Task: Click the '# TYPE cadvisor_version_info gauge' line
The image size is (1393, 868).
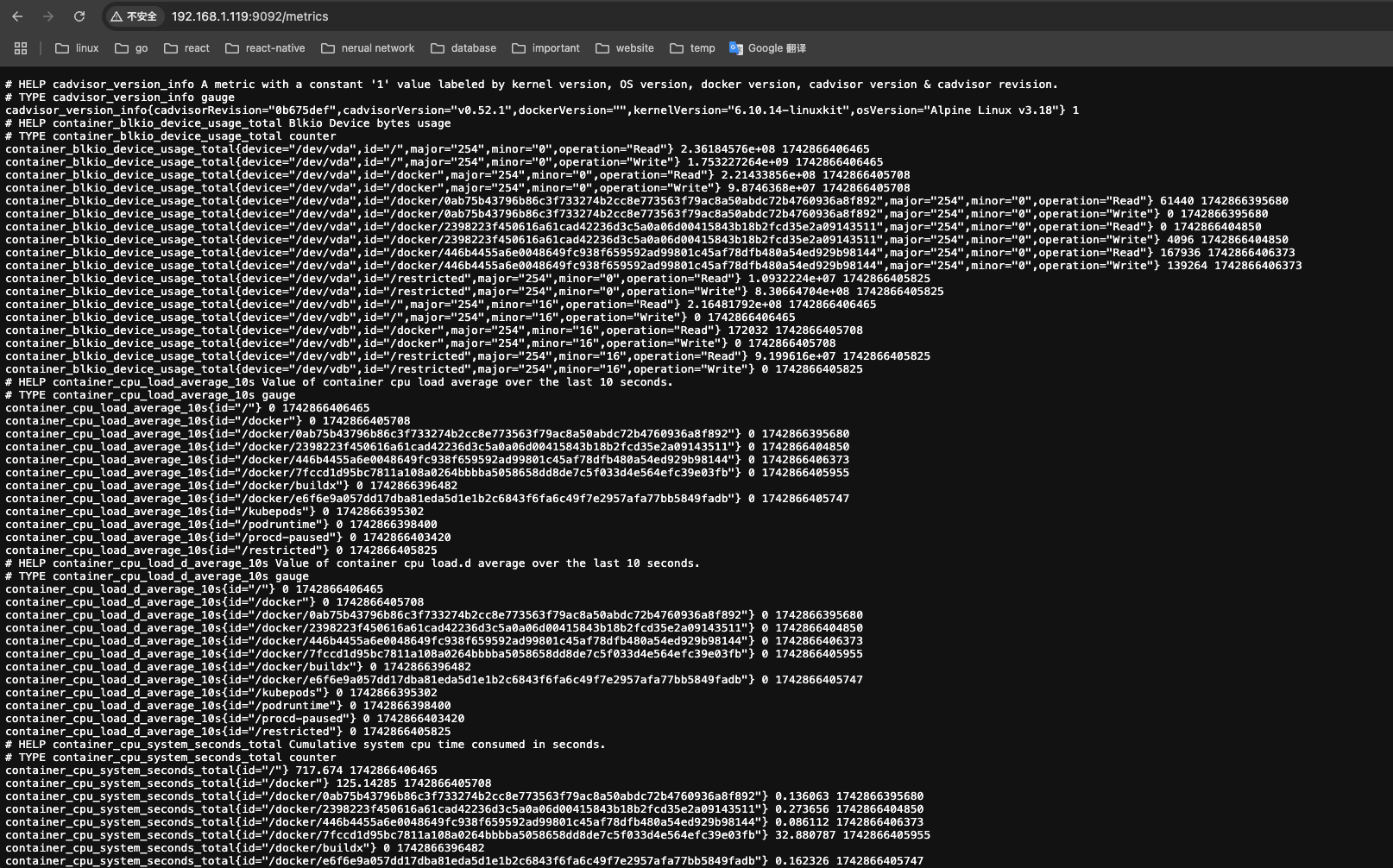Action: pyautogui.click(x=120, y=97)
